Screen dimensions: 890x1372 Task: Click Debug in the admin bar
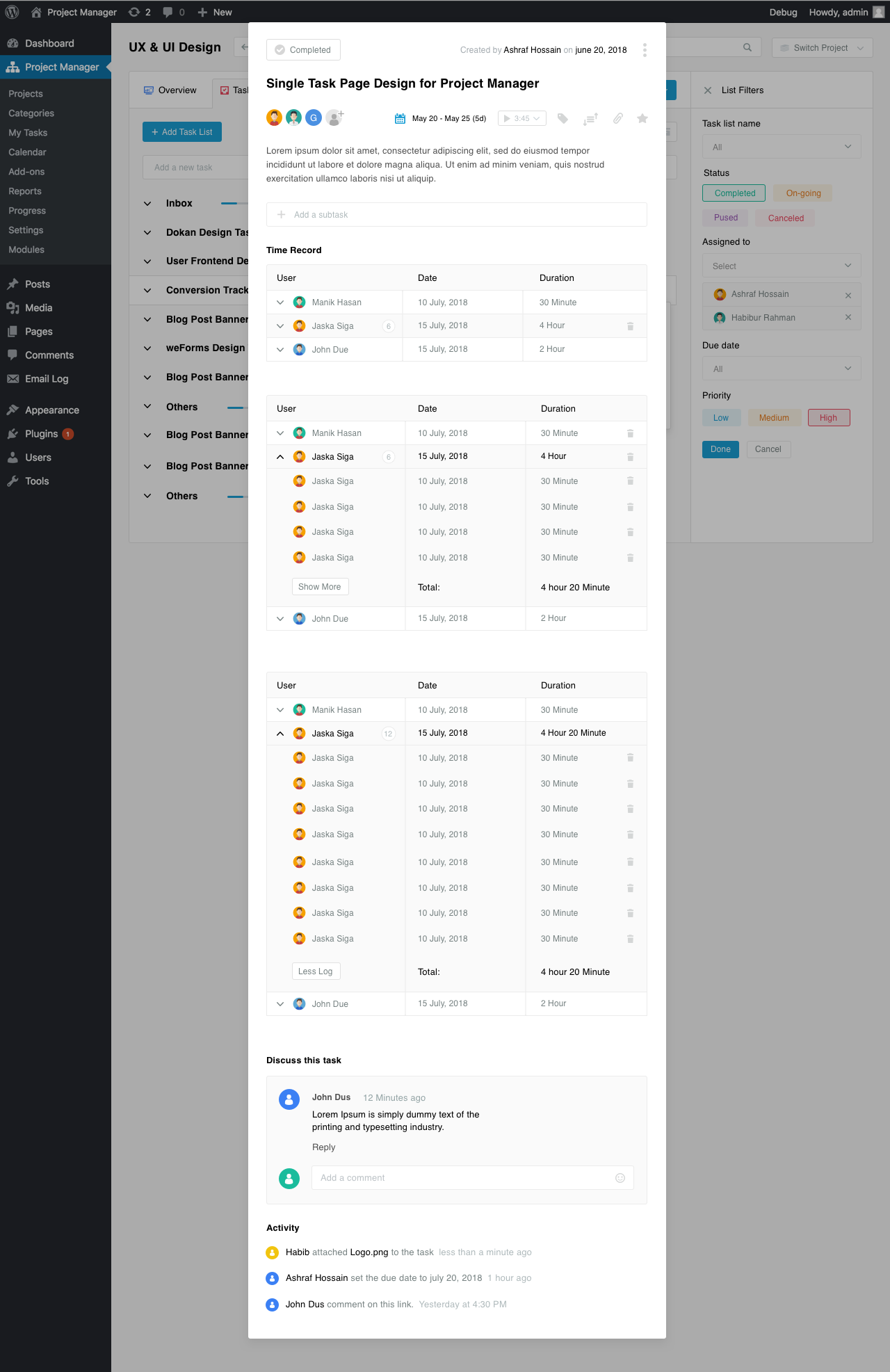[783, 12]
